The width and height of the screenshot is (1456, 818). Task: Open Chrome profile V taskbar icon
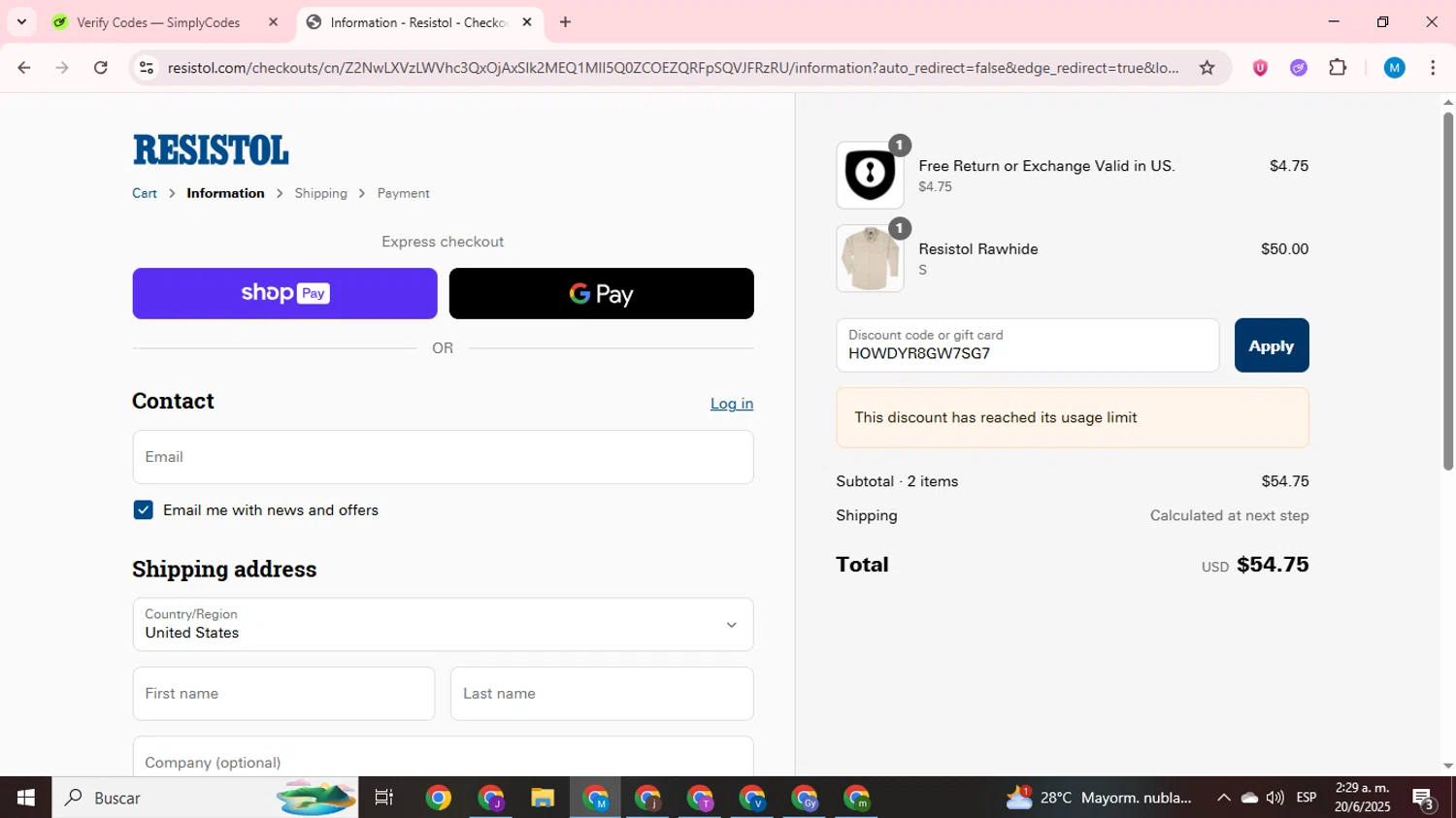click(752, 798)
